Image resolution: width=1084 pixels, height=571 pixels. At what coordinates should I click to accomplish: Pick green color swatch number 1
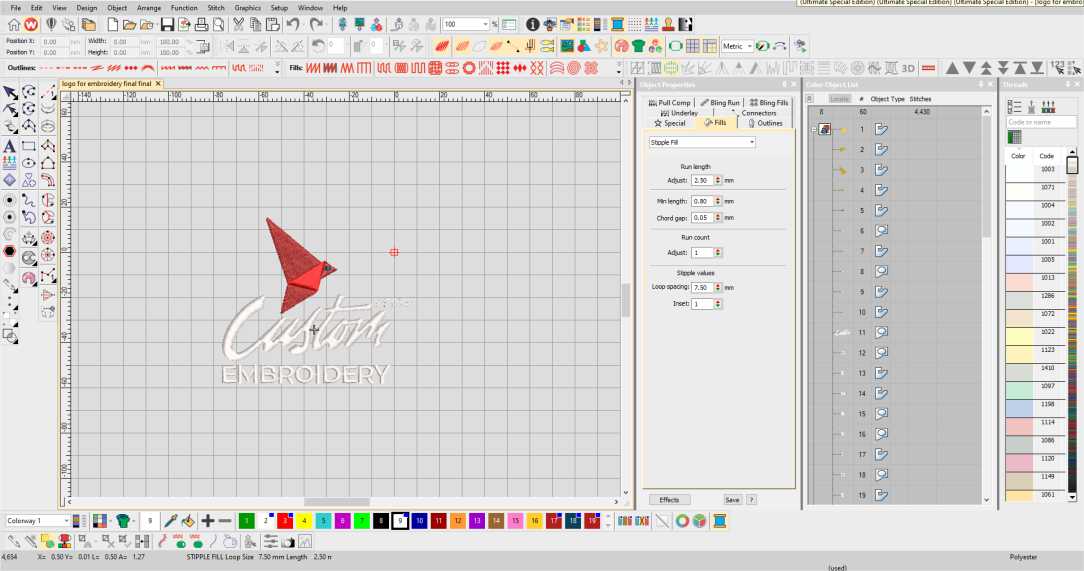pos(246,521)
